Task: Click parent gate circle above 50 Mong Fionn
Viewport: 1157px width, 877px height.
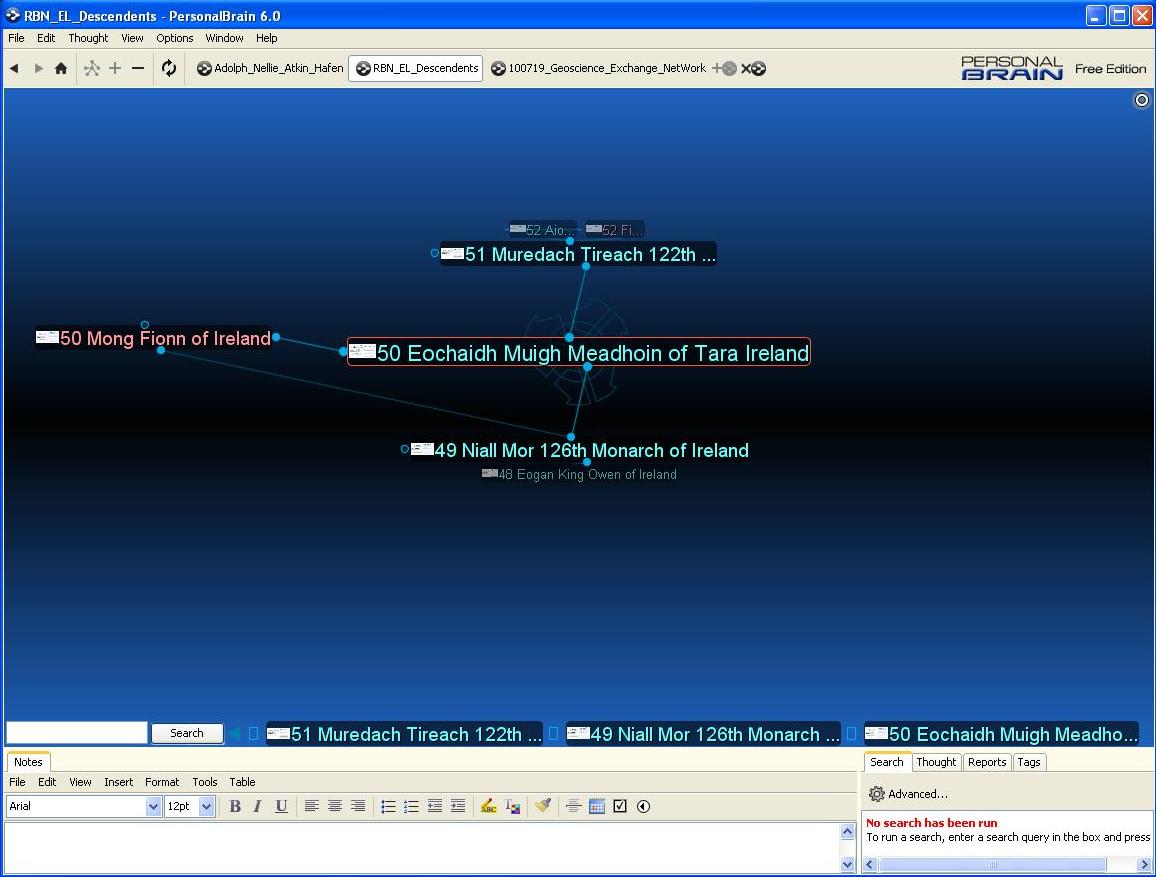Action: (x=145, y=325)
